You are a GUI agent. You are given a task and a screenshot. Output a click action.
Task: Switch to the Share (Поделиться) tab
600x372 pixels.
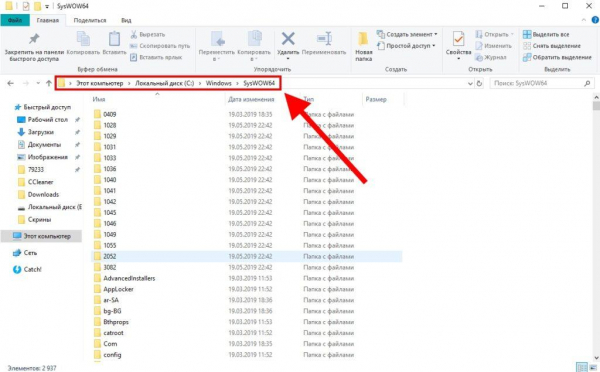tap(90, 20)
